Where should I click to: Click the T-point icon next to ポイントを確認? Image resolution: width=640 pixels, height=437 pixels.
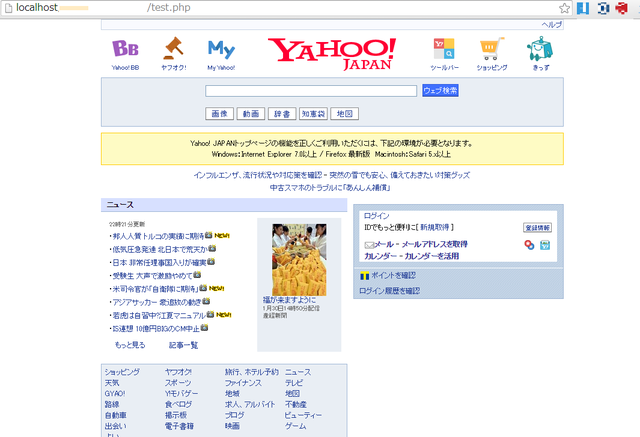click(x=364, y=276)
